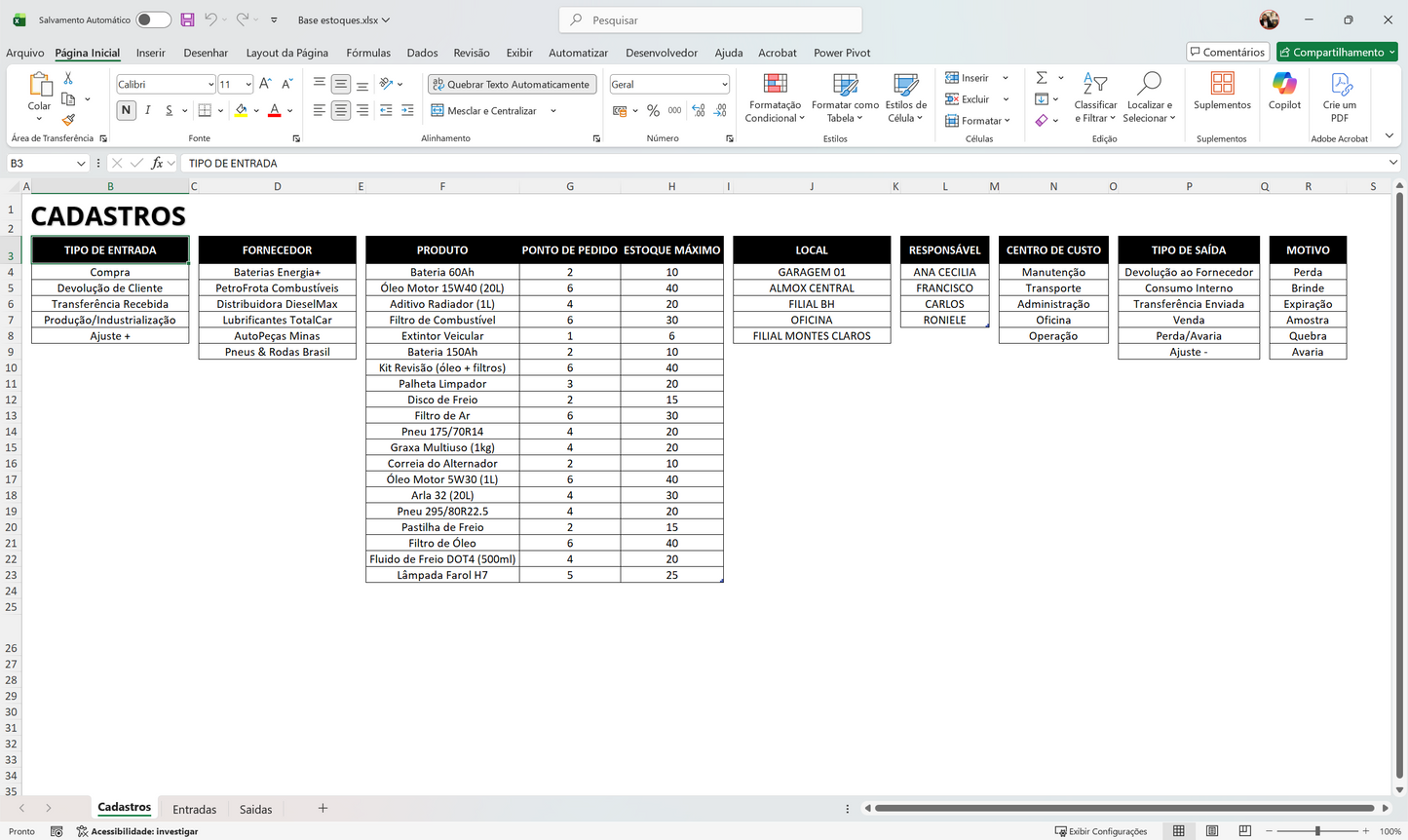Screen dimensions: 1408x840
Task: Add a new sheet with plus icon
Action: [323, 808]
